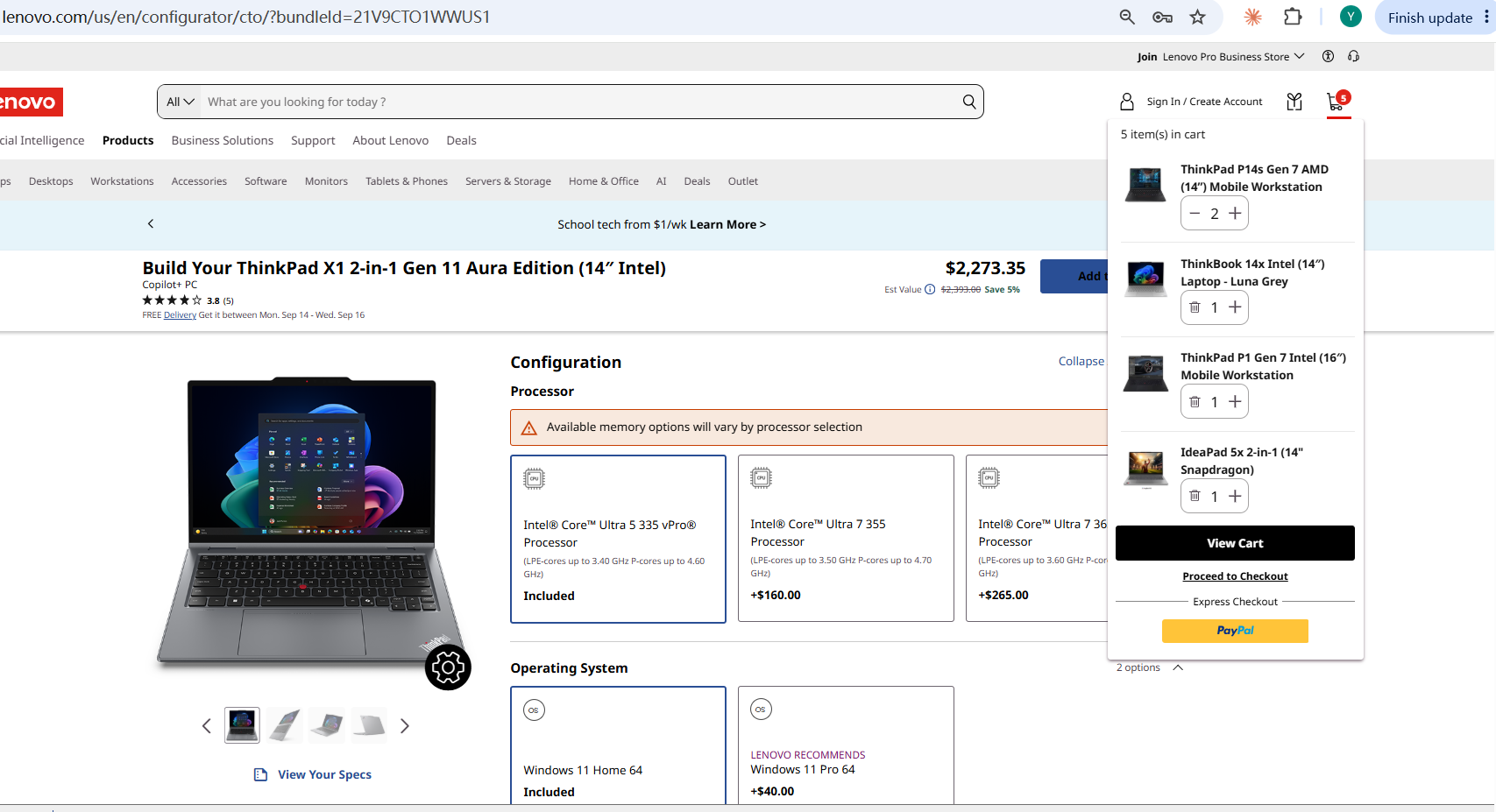Image resolution: width=1496 pixels, height=812 pixels.
Task: Open the free Delivery link
Action: click(x=180, y=315)
